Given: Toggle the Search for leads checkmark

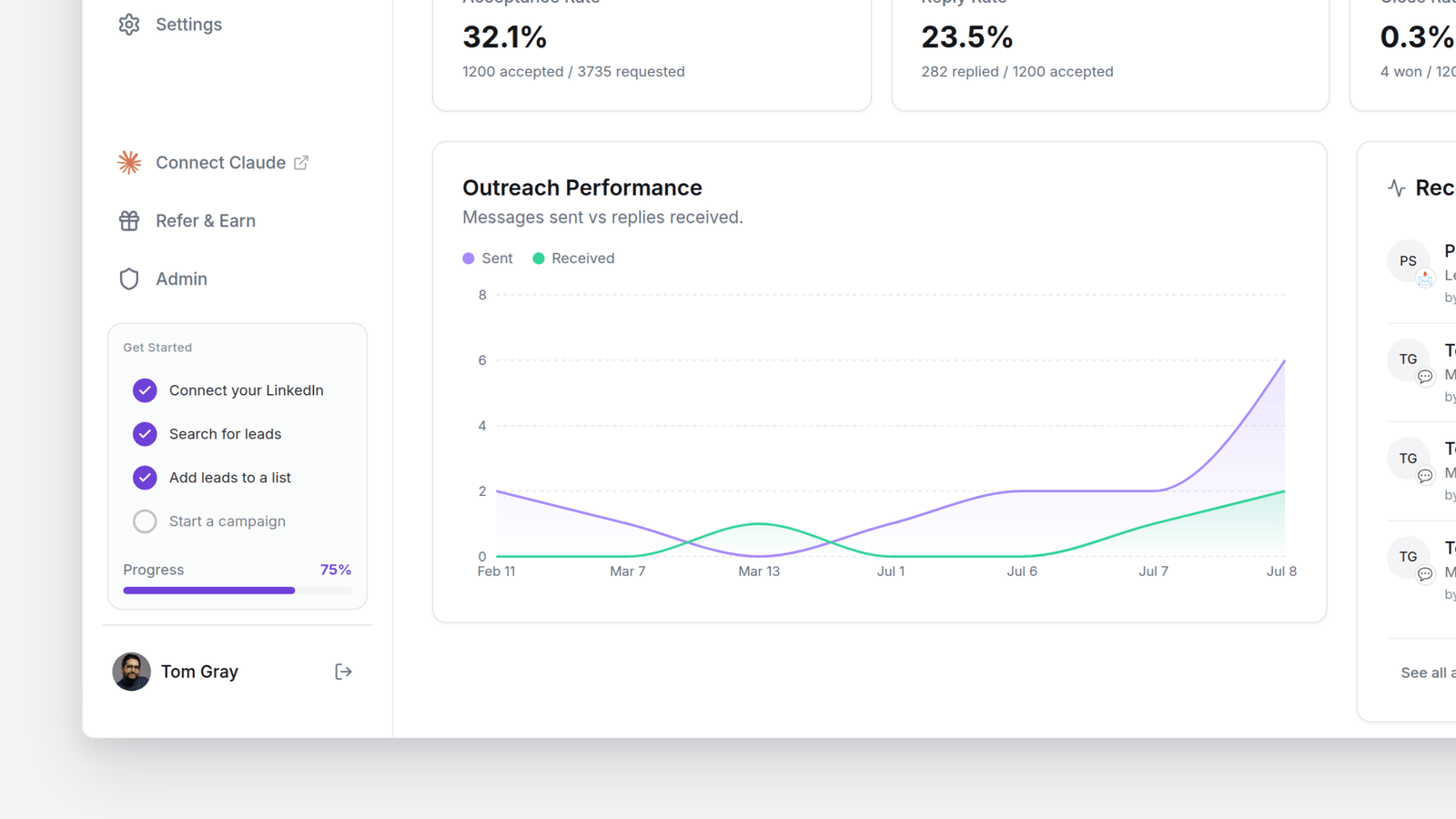Looking at the screenshot, I should point(145,434).
